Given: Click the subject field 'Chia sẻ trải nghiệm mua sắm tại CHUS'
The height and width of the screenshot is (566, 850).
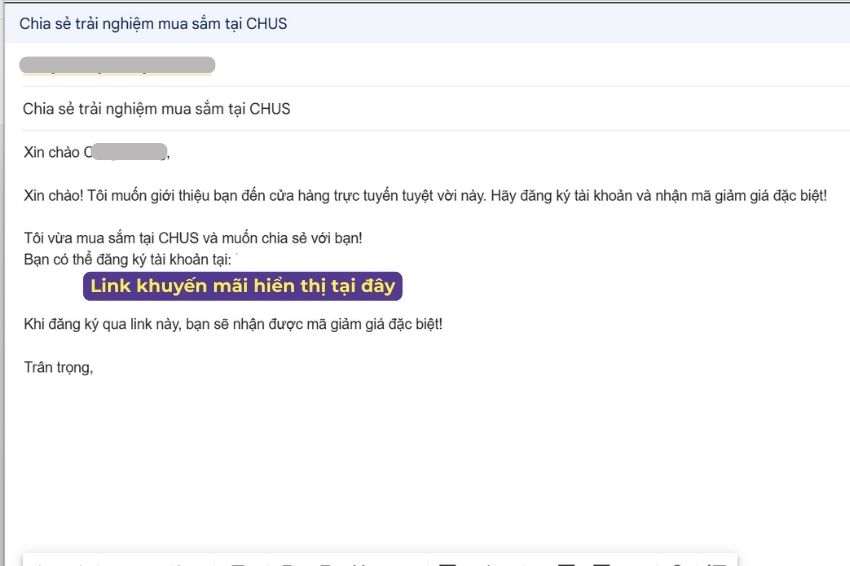Looking at the screenshot, I should click(156, 108).
